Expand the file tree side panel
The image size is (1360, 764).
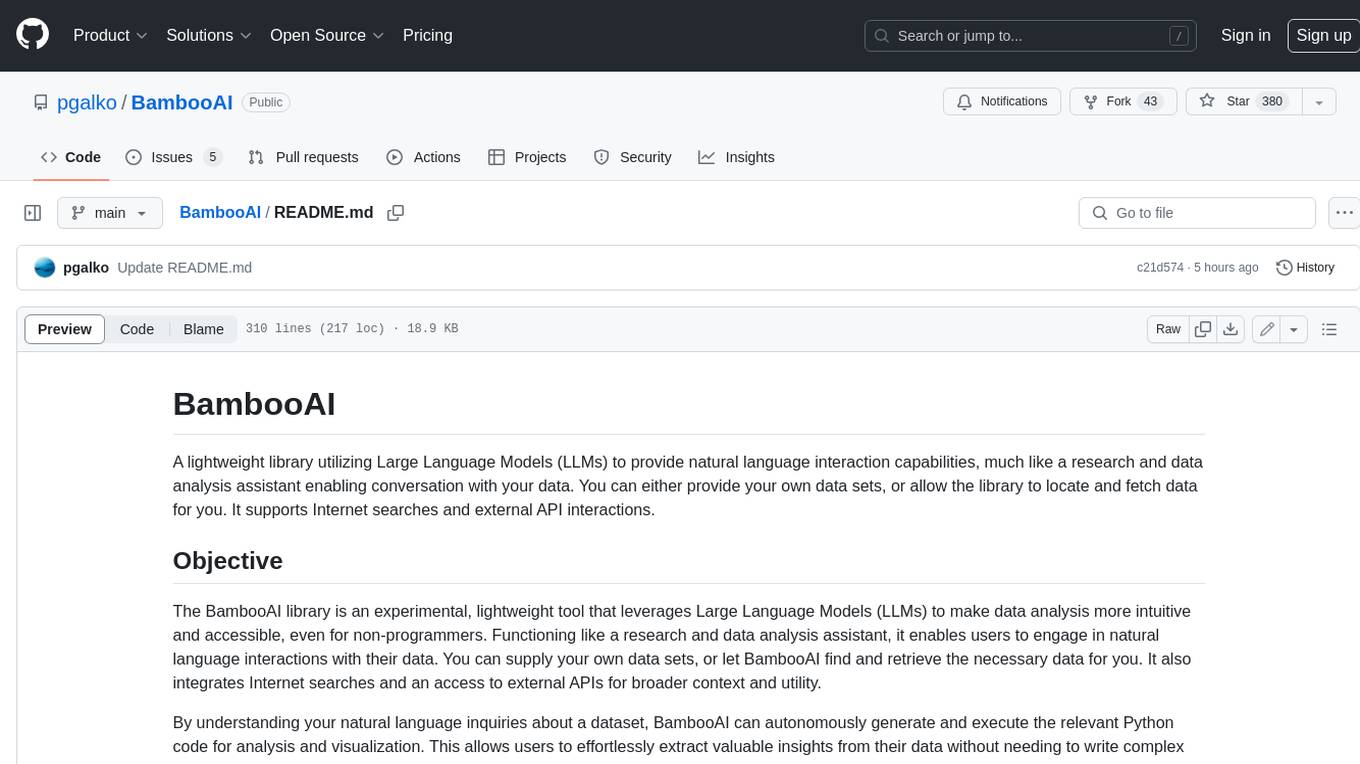[x=33, y=213]
